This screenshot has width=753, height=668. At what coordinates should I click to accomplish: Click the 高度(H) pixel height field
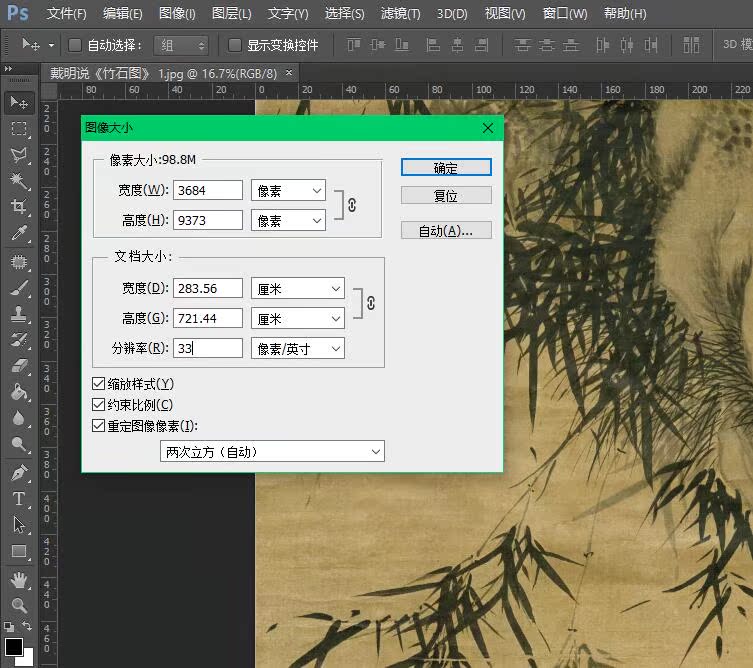(208, 220)
